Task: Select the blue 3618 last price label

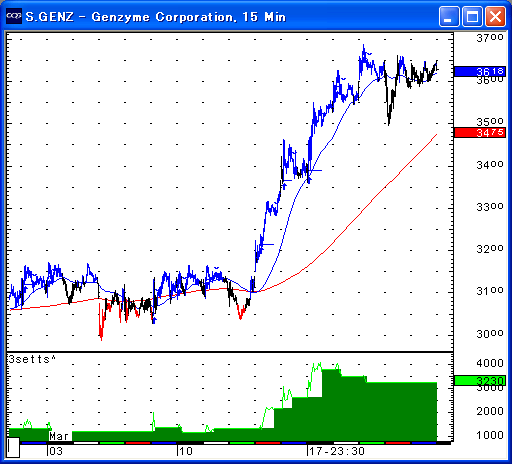Action: point(480,71)
